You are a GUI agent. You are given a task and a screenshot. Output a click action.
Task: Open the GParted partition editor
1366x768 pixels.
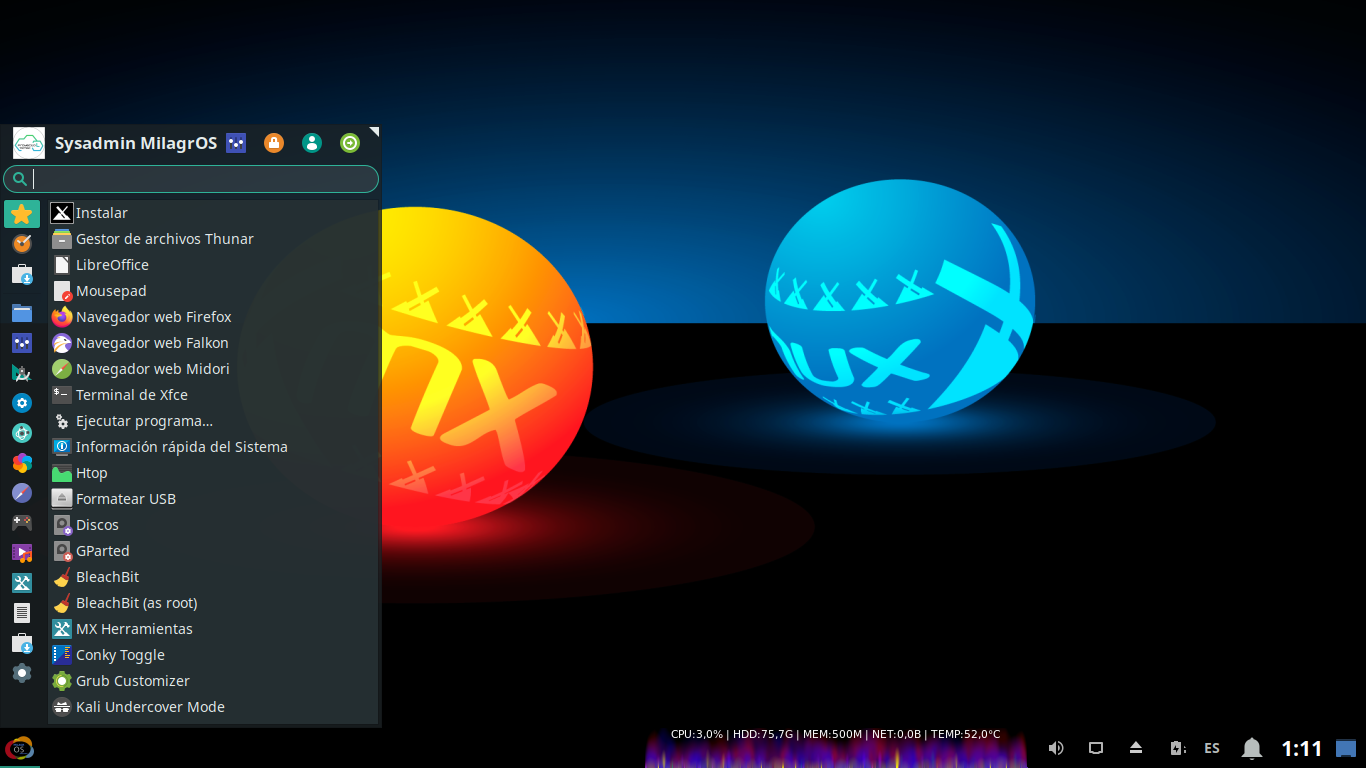[x=102, y=551]
